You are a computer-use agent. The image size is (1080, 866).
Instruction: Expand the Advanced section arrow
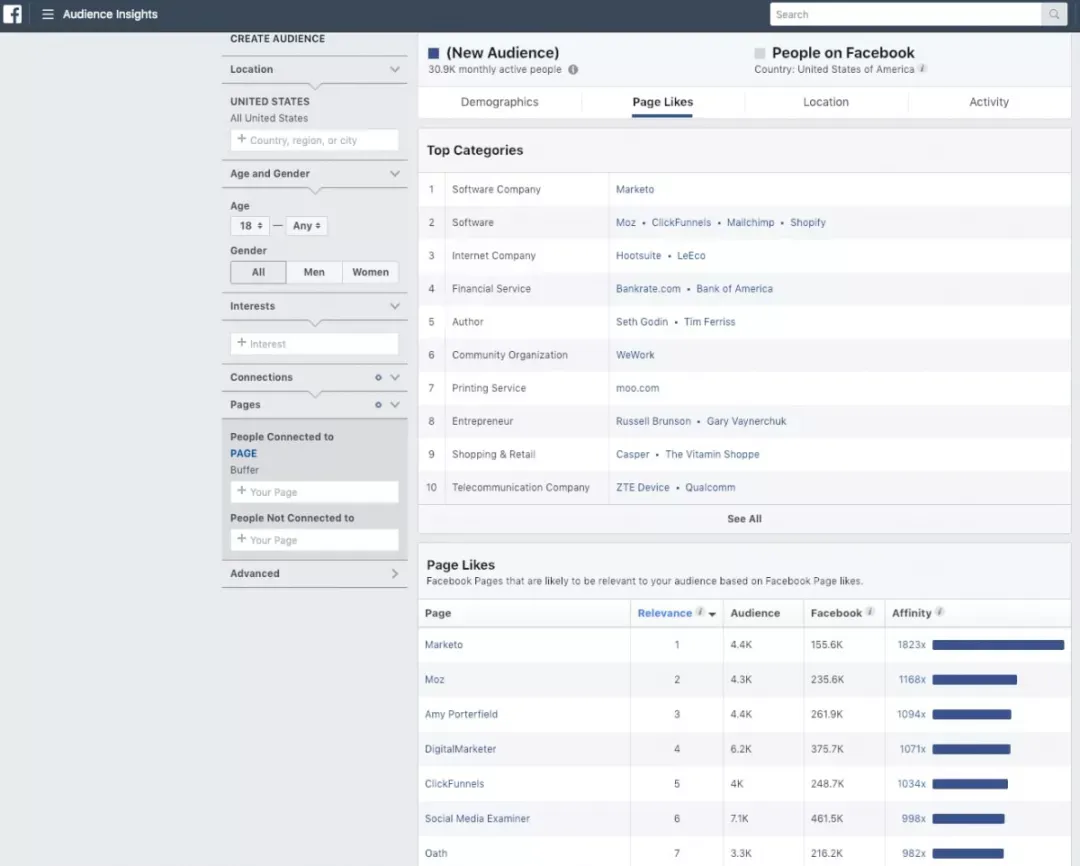coord(395,574)
